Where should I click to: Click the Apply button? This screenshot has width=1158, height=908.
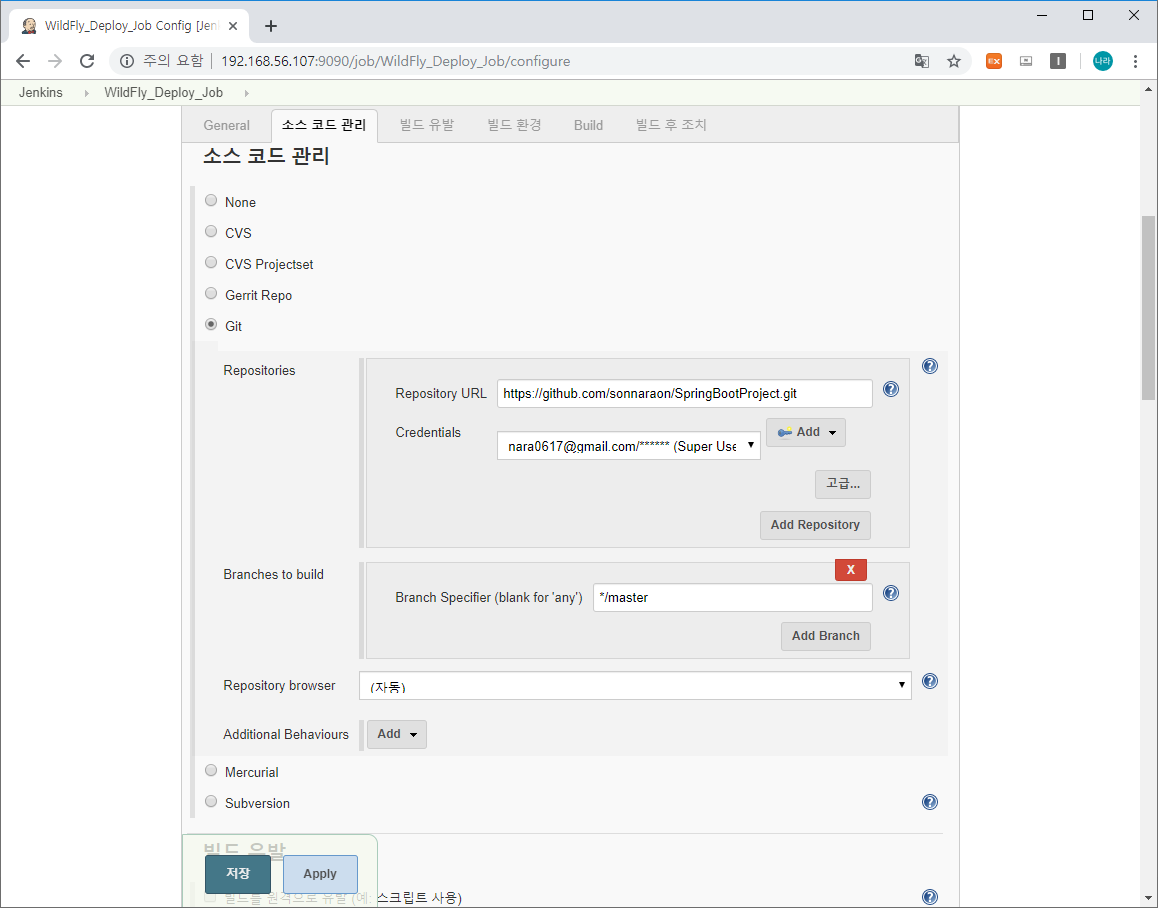pyautogui.click(x=320, y=874)
